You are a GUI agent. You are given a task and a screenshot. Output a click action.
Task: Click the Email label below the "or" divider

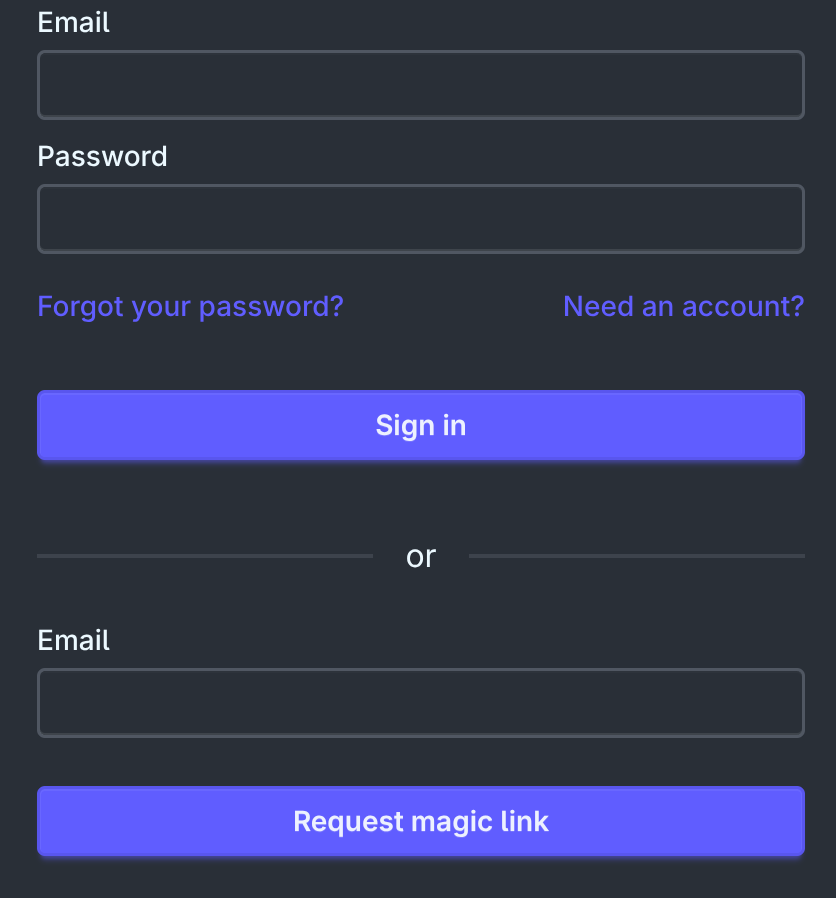coord(73,640)
